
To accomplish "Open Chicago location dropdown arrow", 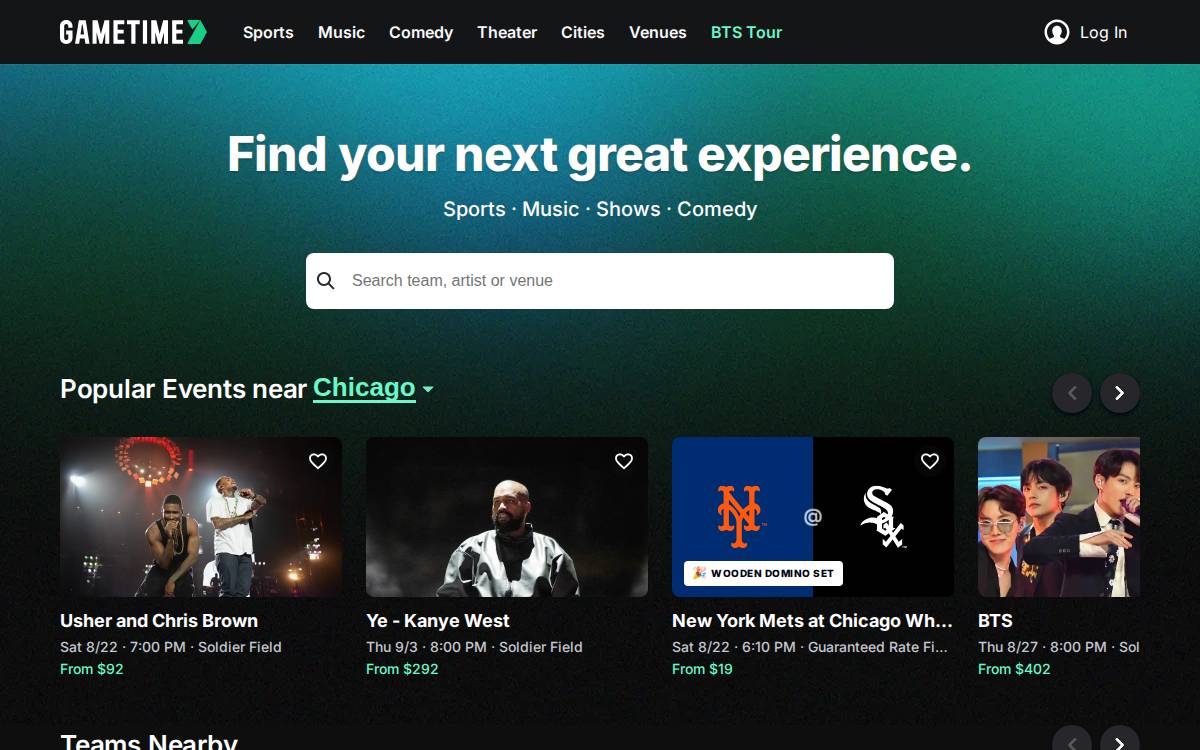I will click(x=428, y=389).
